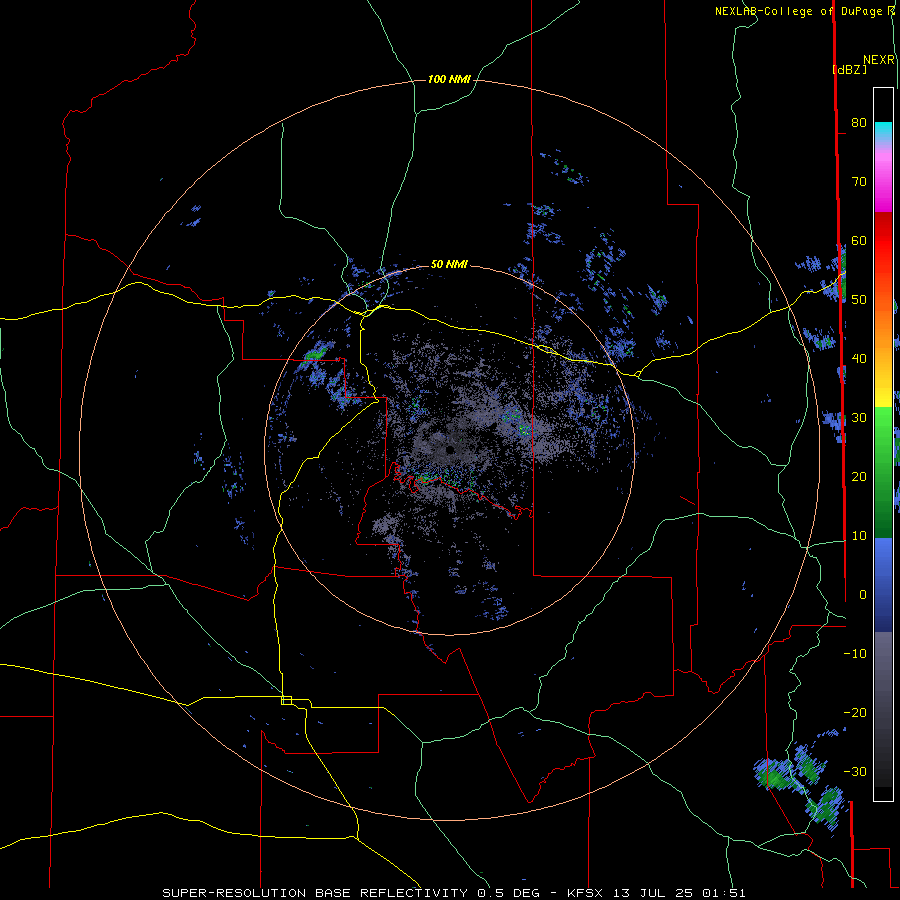Click the "NEXR" text above the scale

tap(878, 60)
